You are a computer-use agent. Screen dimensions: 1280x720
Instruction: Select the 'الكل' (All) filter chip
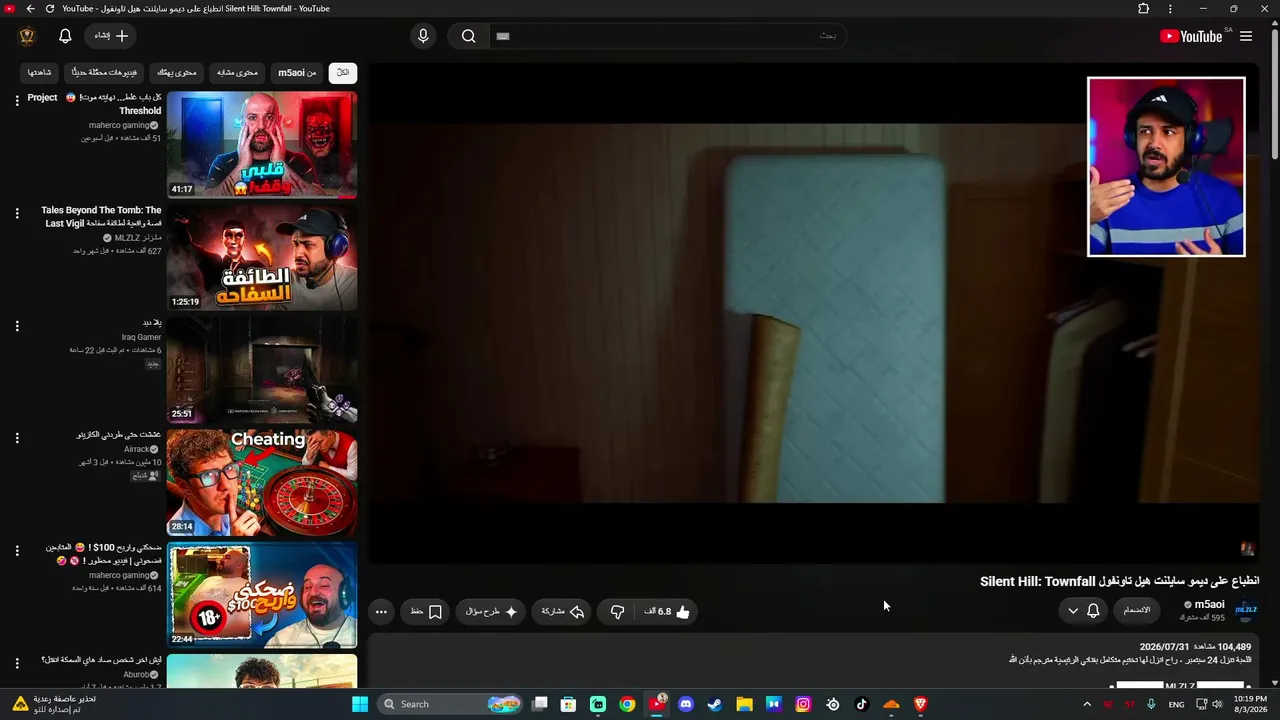coord(342,73)
